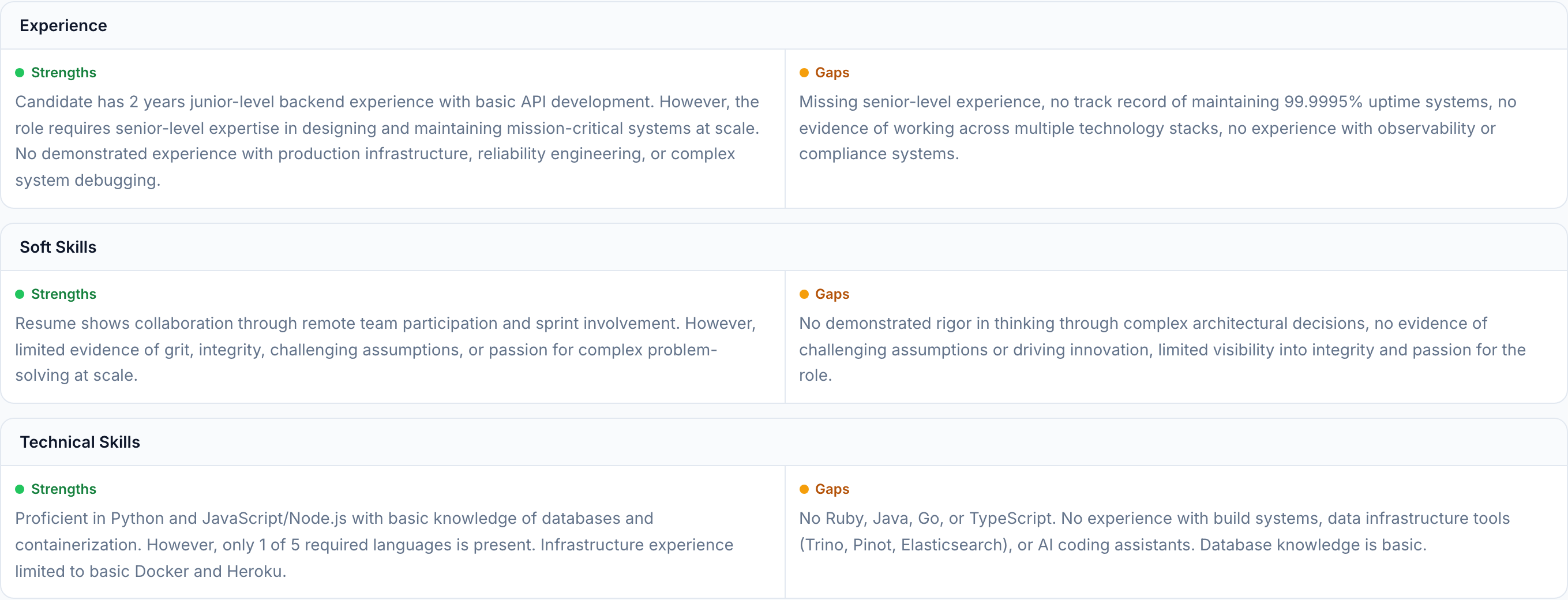Click the Gaps label under Experience

click(831, 73)
